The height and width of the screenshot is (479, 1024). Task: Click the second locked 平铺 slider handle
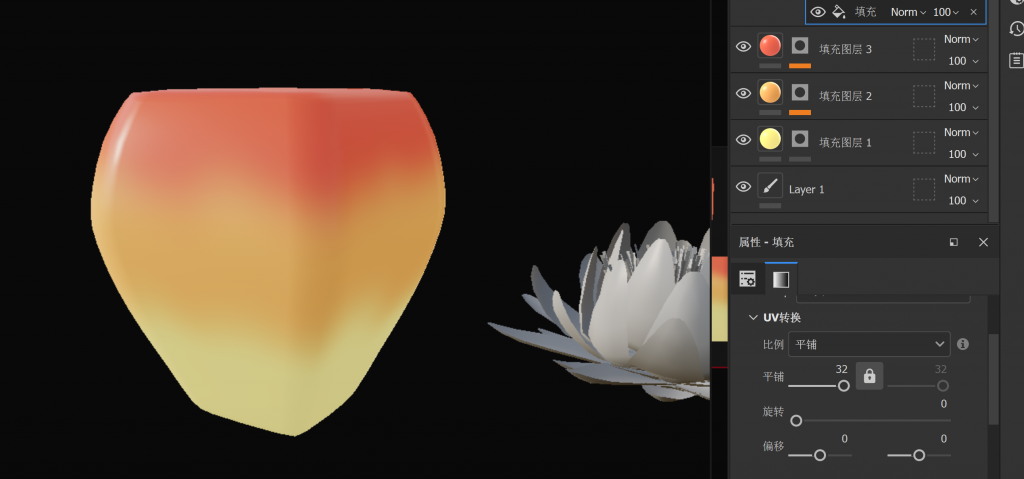942,386
